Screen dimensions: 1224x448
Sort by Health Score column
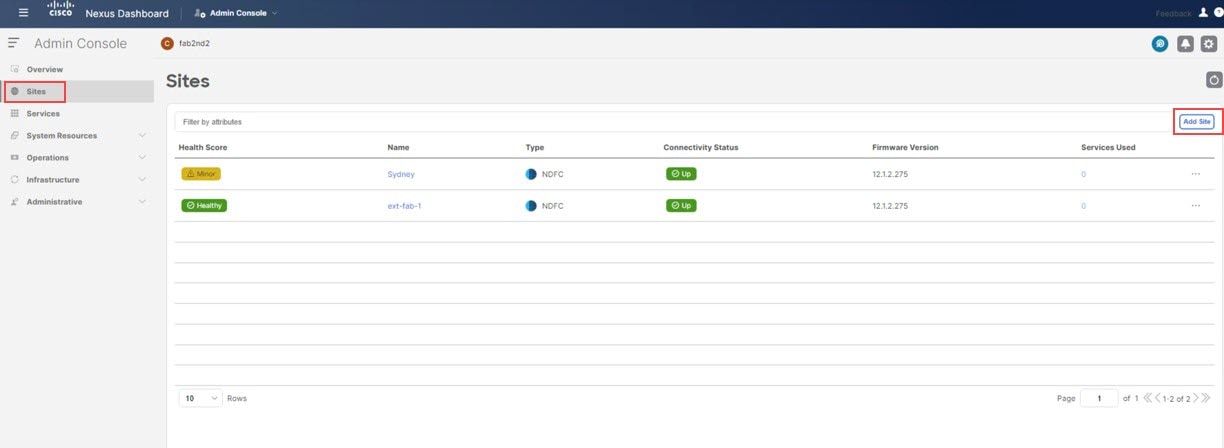tap(203, 147)
